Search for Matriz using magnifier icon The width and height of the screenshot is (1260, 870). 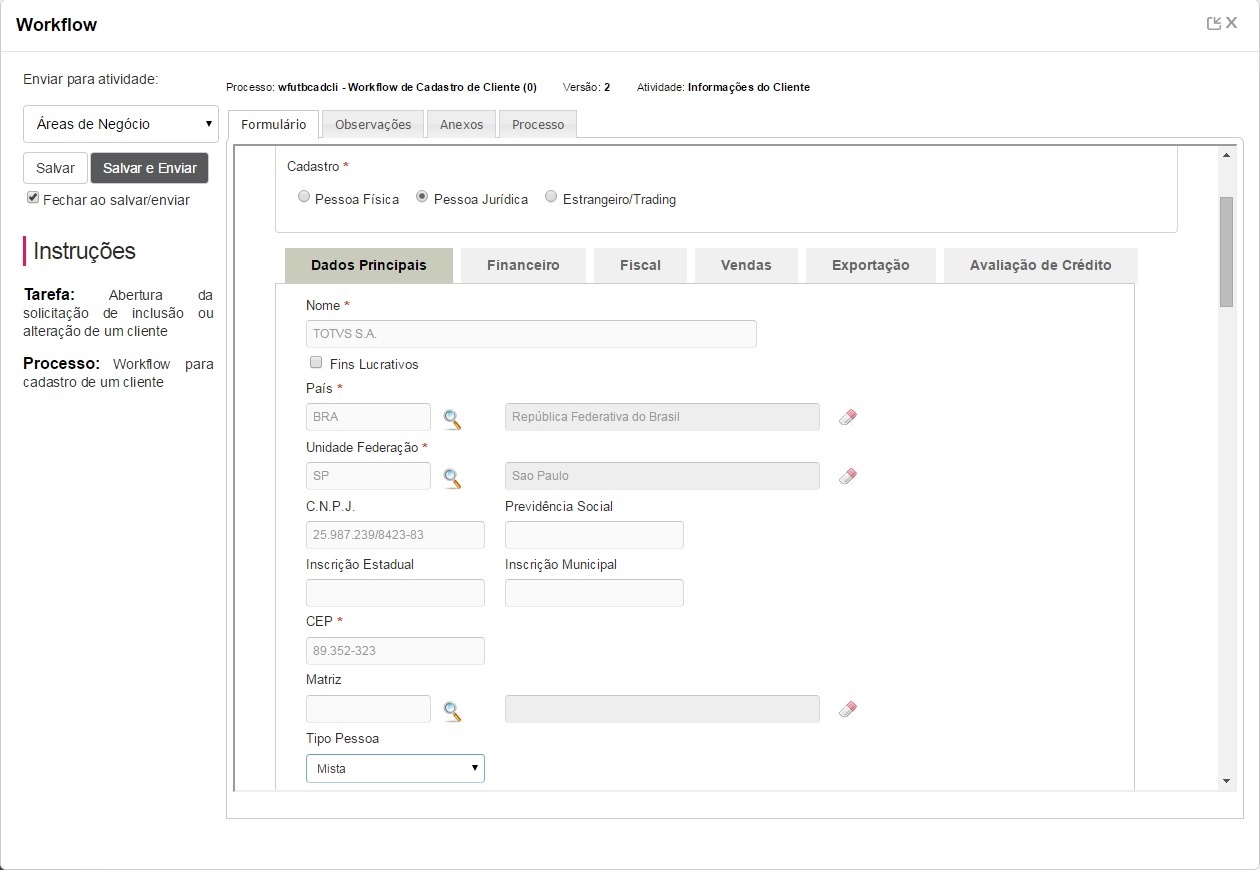pos(452,711)
